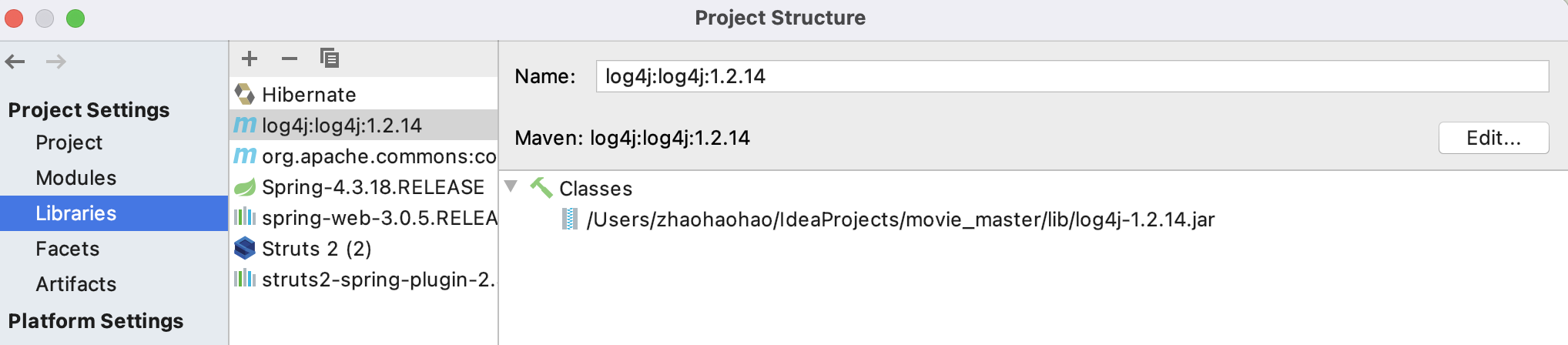The image size is (1568, 345).
Task: Go back using the left arrow
Action: pos(15,62)
